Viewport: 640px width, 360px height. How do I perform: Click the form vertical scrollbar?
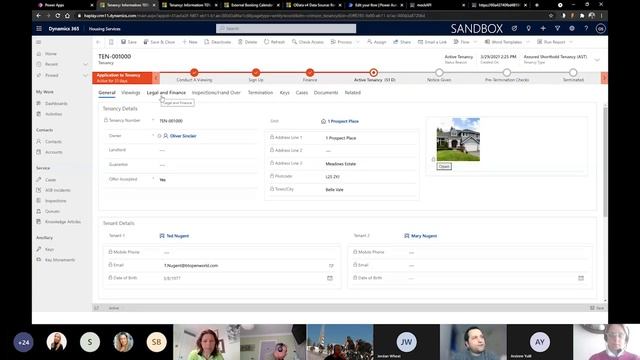[x=605, y=161]
